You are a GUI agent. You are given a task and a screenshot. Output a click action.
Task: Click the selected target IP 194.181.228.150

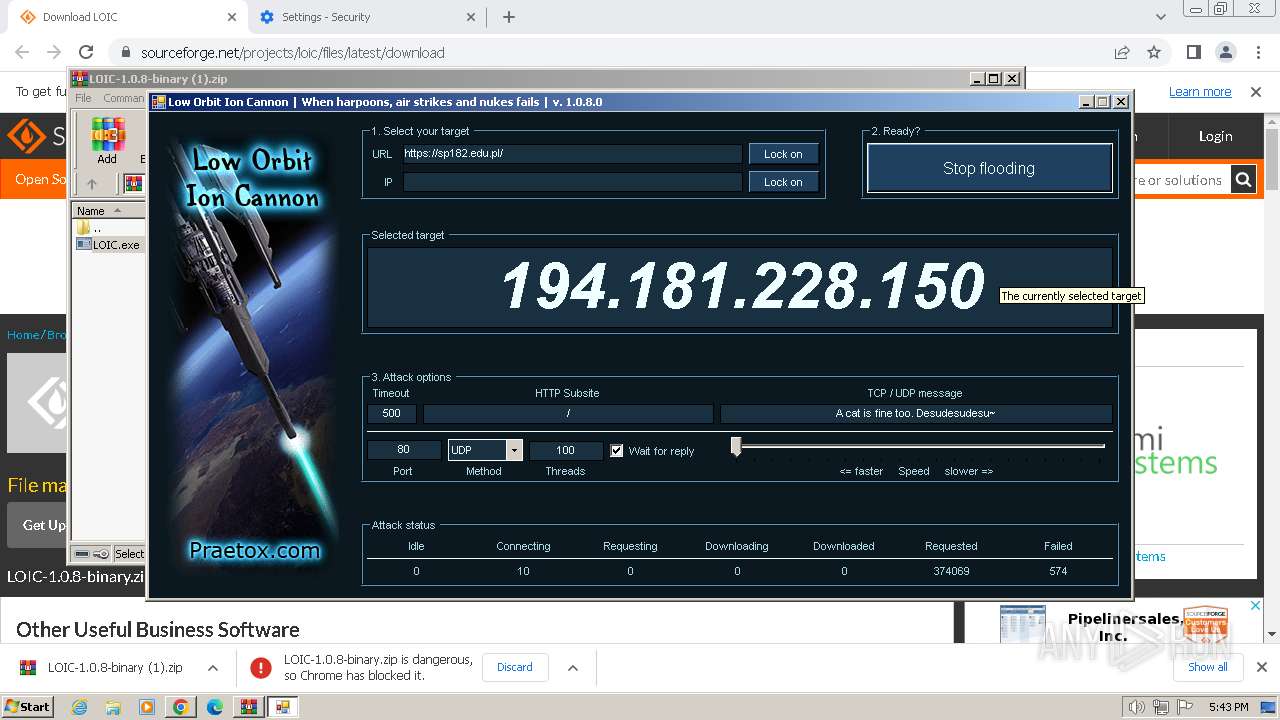[742, 286]
